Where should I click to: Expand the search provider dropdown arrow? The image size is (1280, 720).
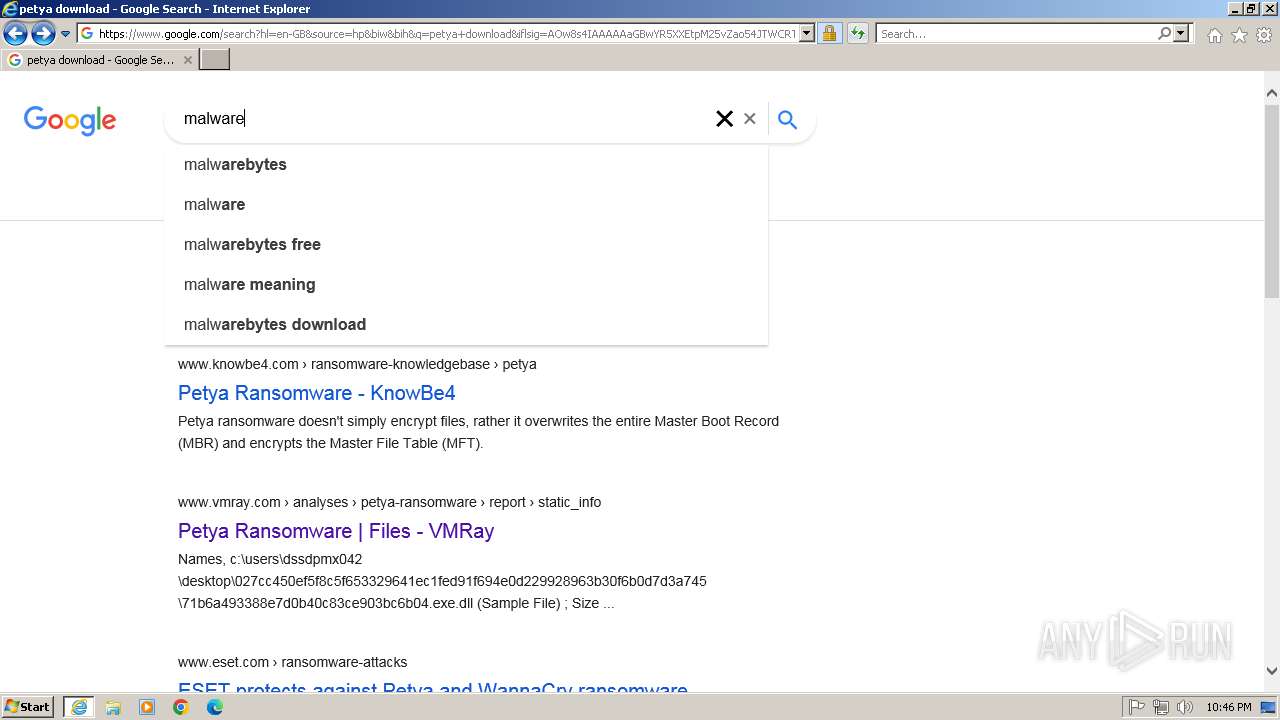(x=1181, y=34)
